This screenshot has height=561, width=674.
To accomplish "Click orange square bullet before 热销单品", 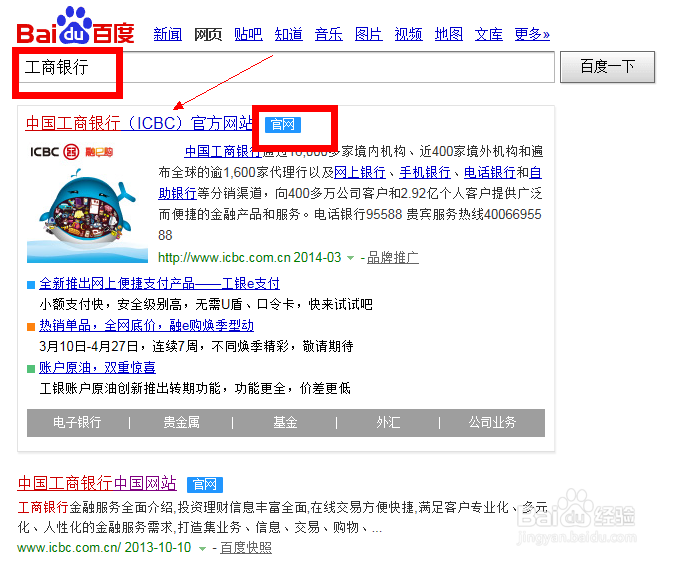I will pos(31,327).
